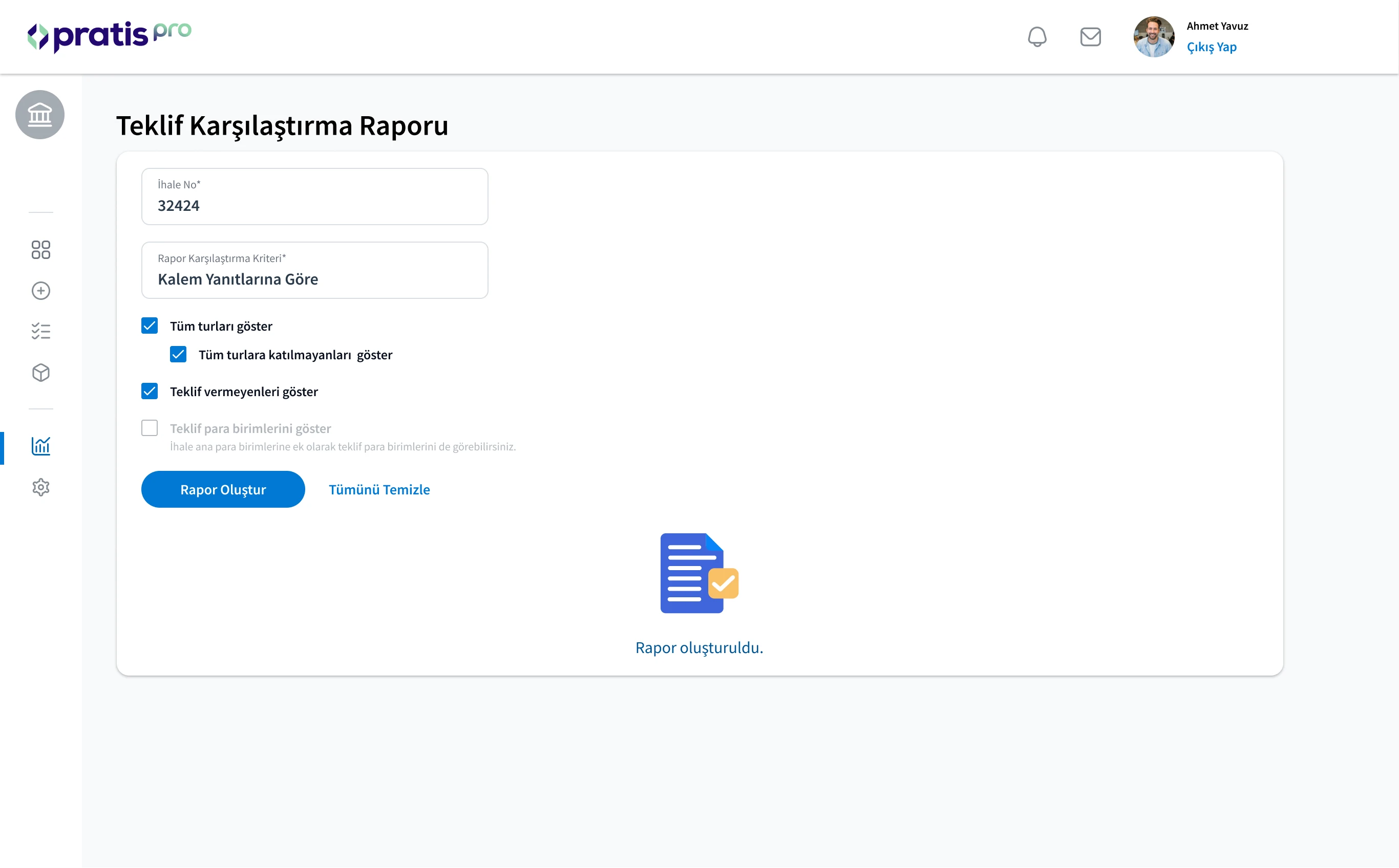
Task: Click the Tümünü Temizle link
Action: pos(379,489)
